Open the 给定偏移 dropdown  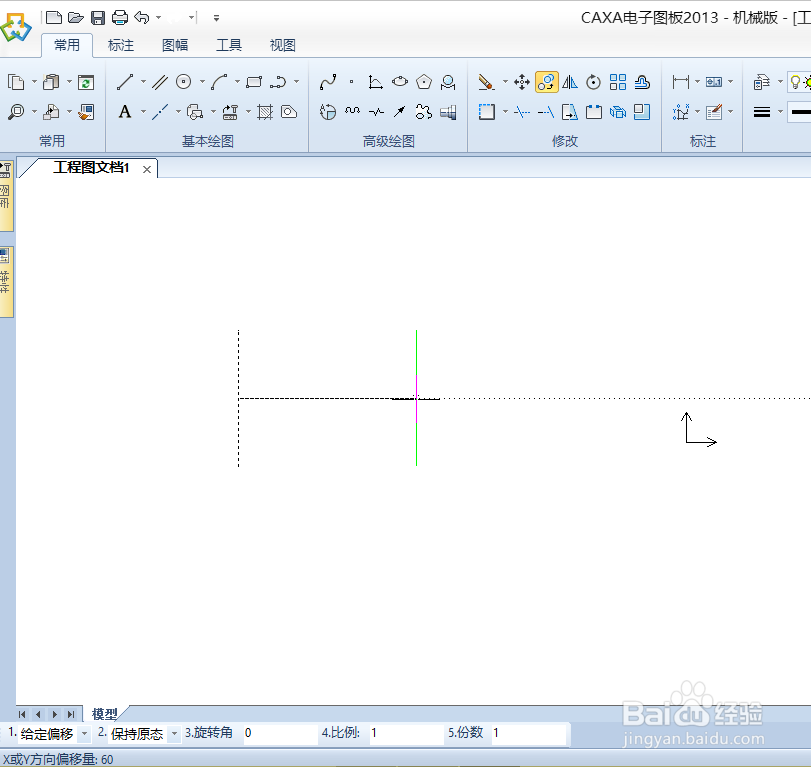(x=84, y=733)
